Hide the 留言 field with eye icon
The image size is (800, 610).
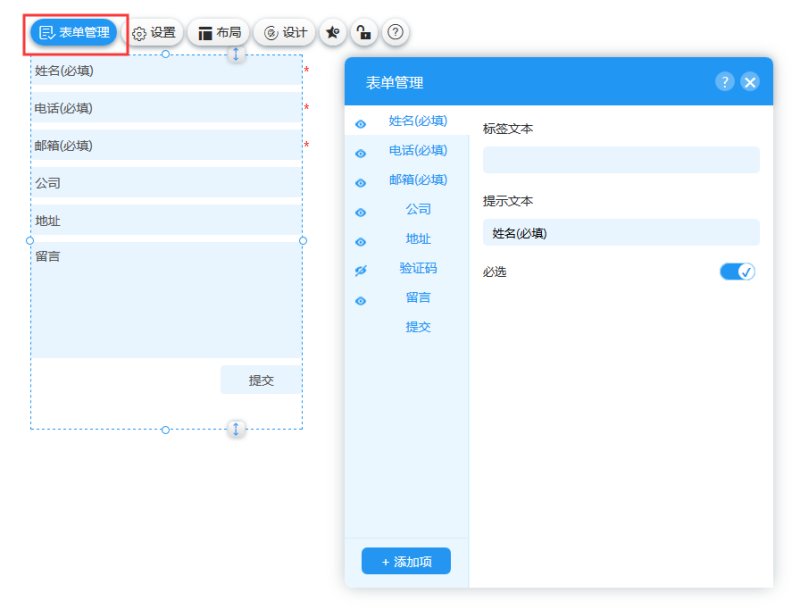tap(361, 300)
